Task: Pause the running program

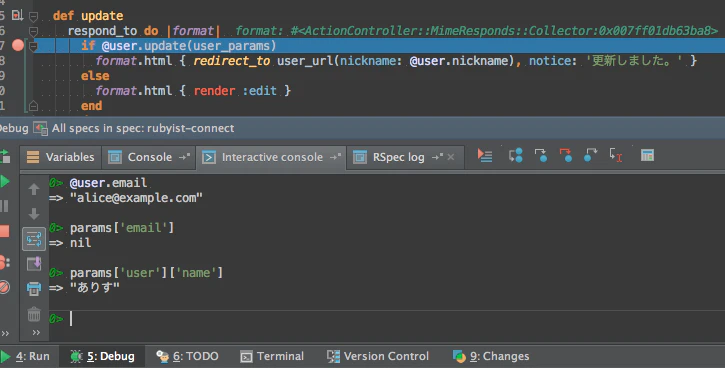Action: point(4,206)
